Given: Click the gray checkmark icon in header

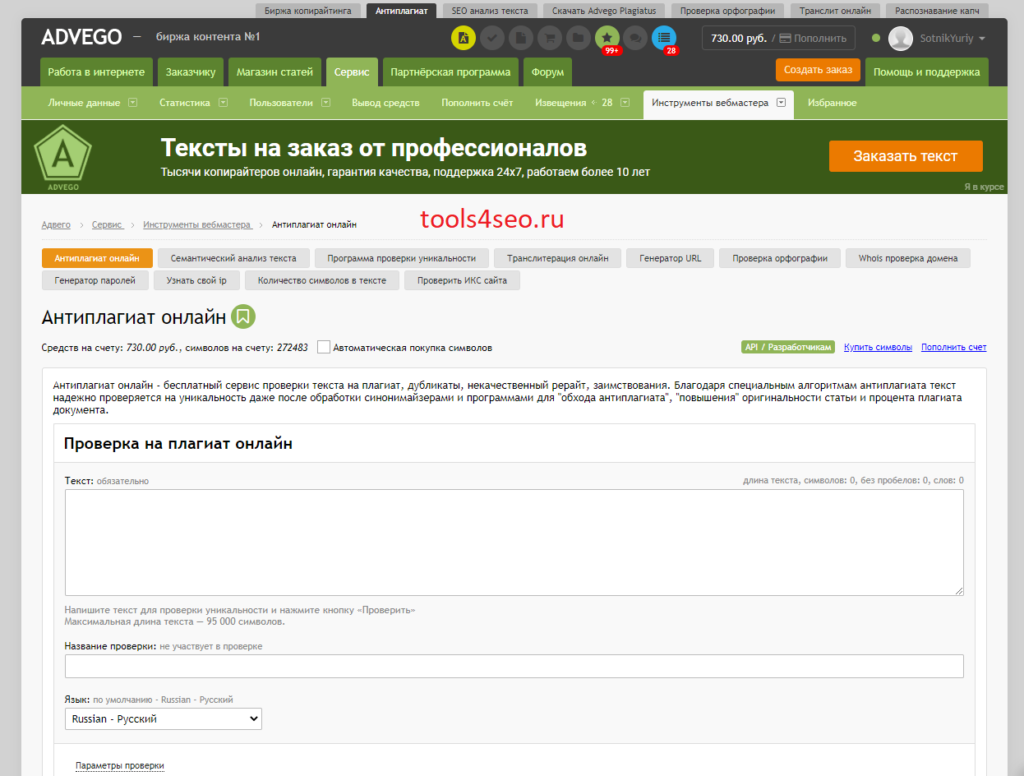Looking at the screenshot, I should pyautogui.click(x=492, y=38).
